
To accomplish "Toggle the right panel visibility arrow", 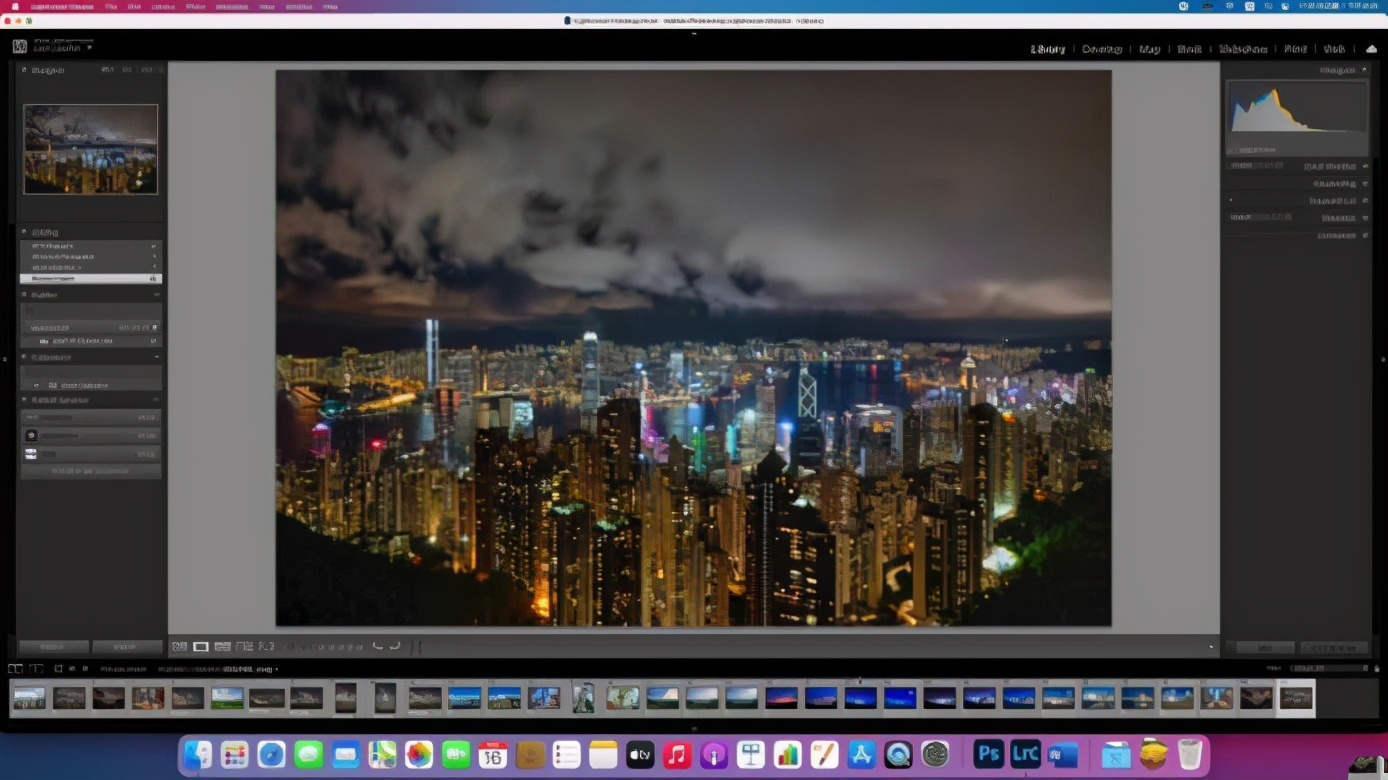I will (x=1384, y=358).
